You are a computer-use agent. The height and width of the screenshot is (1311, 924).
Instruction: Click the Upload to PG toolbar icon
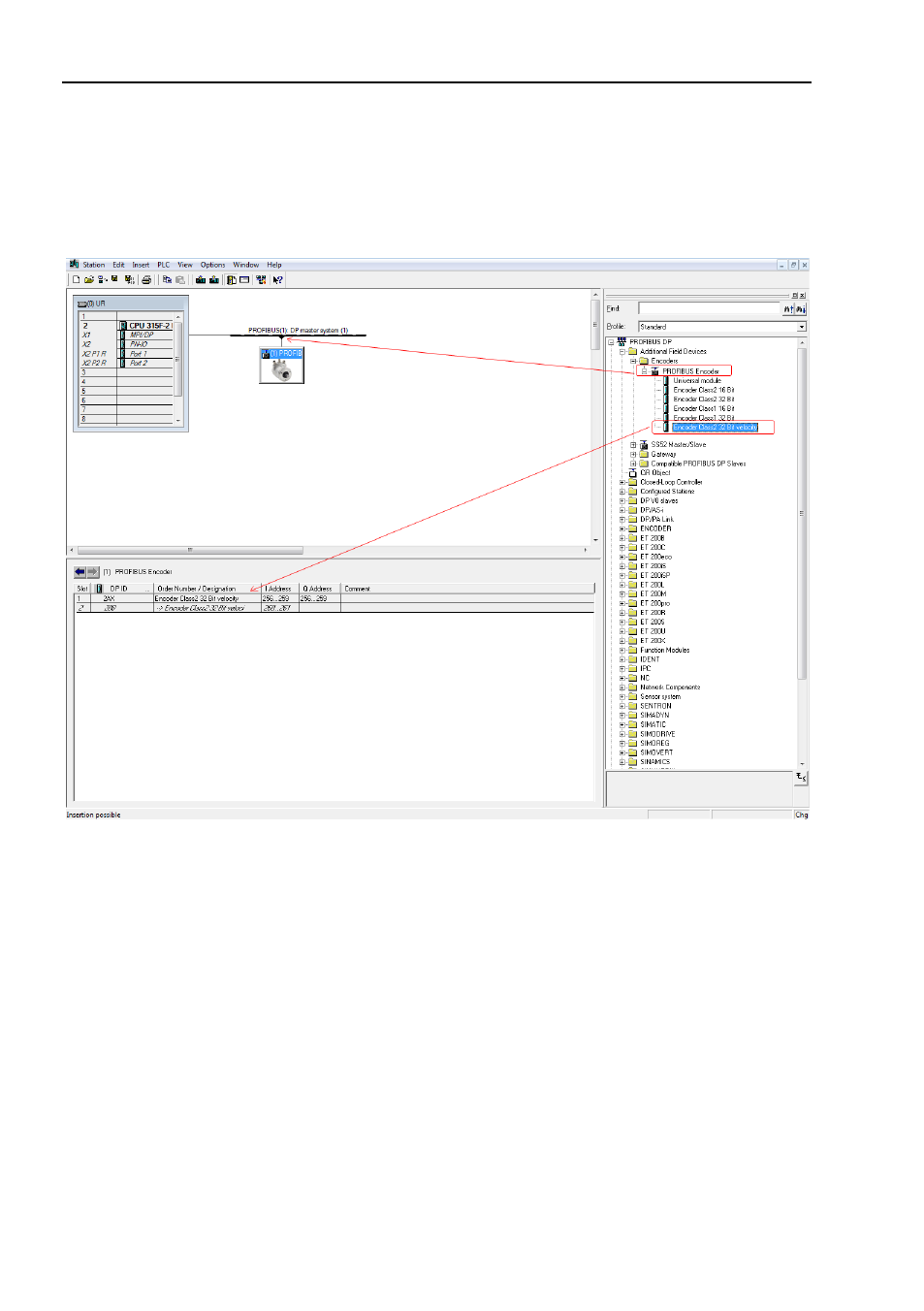[213, 280]
